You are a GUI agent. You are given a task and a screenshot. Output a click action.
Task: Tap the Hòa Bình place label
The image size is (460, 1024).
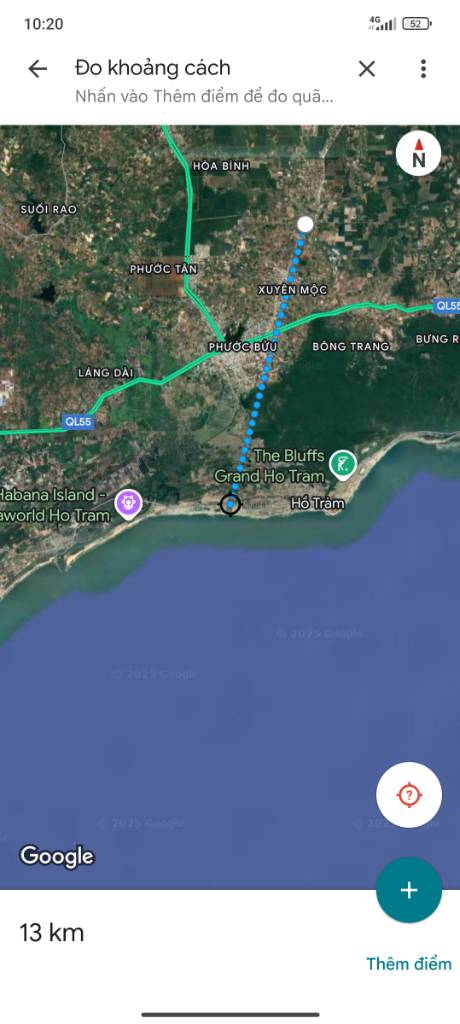click(222, 166)
